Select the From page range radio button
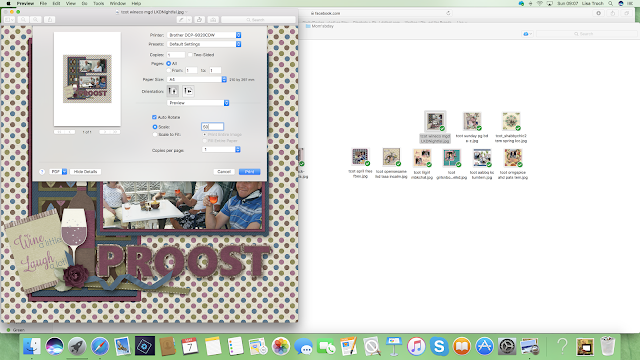Viewport: 640px width, 360px height. click(169, 71)
